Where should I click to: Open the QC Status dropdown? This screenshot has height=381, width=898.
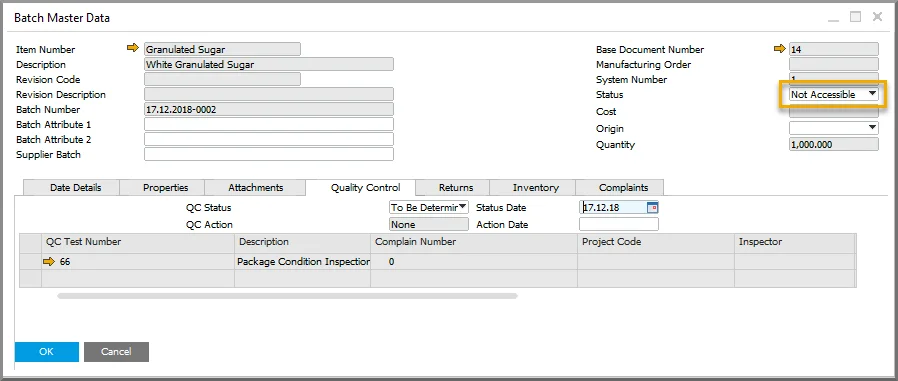click(428, 207)
